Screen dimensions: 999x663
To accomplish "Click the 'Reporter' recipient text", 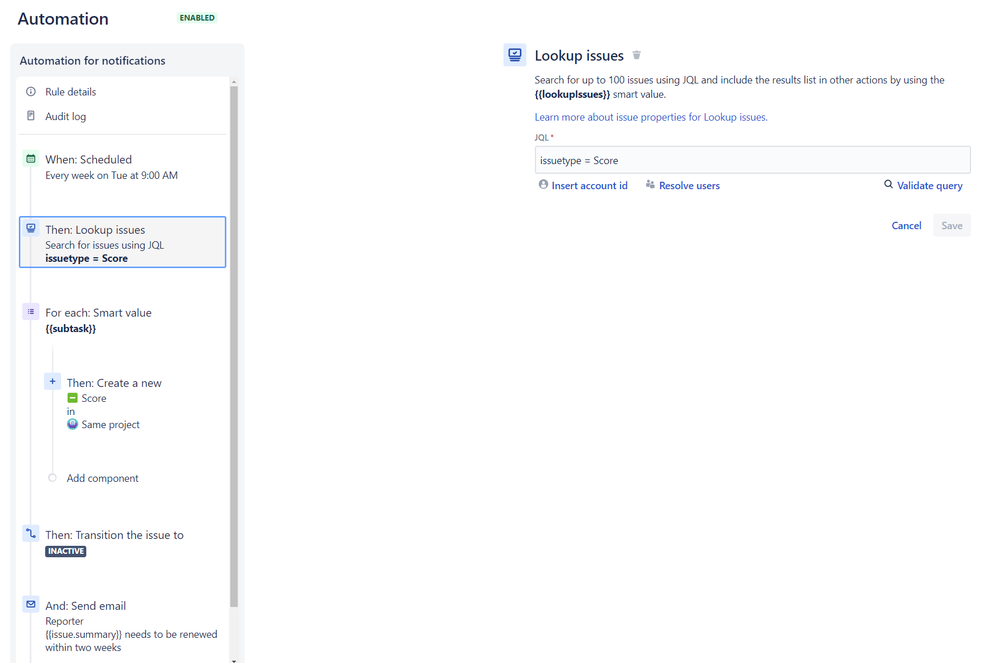I will (64, 621).
